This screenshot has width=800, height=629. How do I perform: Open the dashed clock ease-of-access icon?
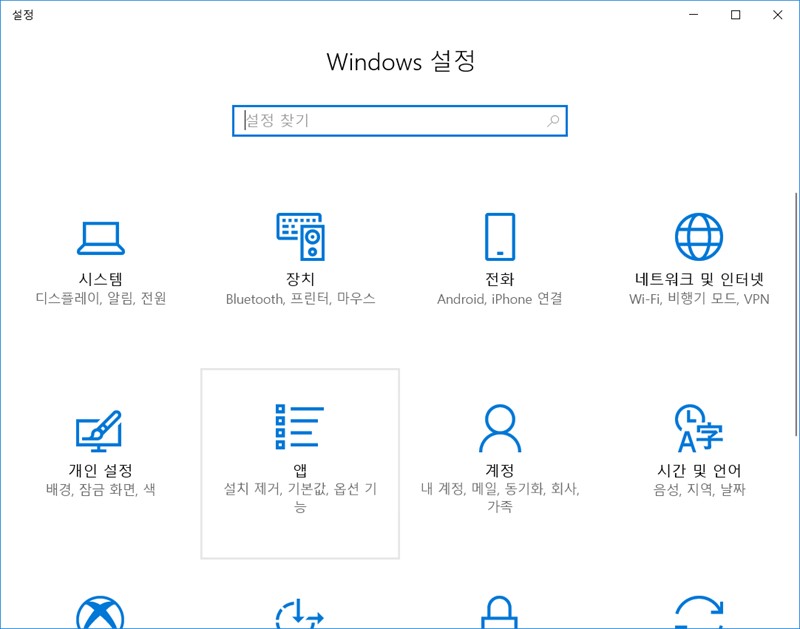(299, 613)
